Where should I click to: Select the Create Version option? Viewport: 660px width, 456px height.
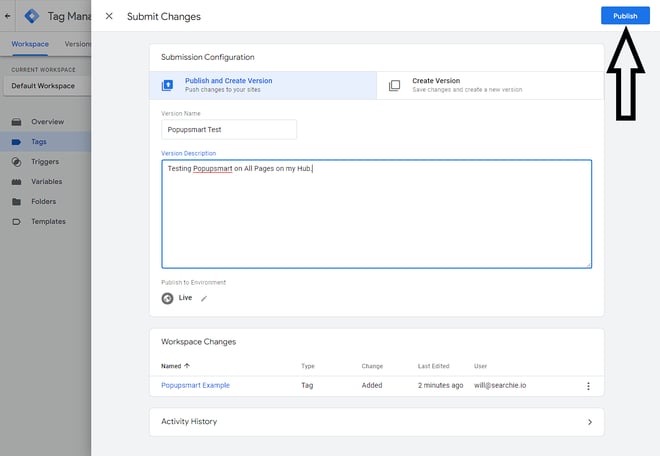pos(490,85)
